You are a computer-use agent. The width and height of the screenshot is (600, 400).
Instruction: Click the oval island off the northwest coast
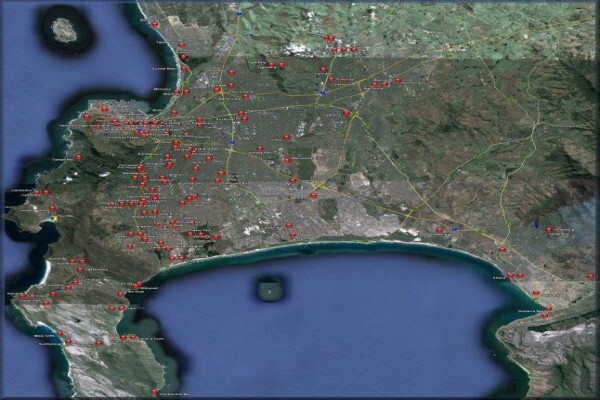tap(65, 31)
